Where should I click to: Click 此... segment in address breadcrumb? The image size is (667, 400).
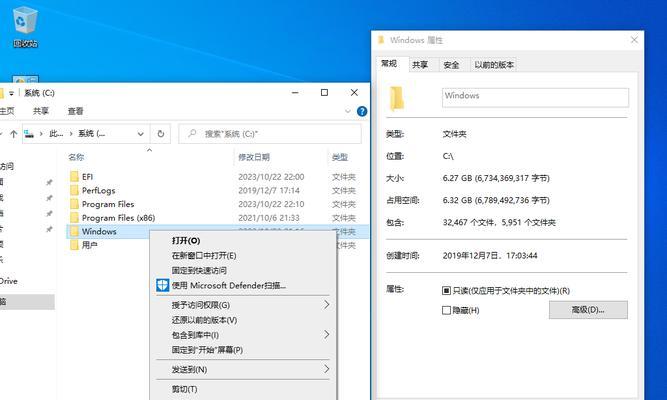coord(56,134)
